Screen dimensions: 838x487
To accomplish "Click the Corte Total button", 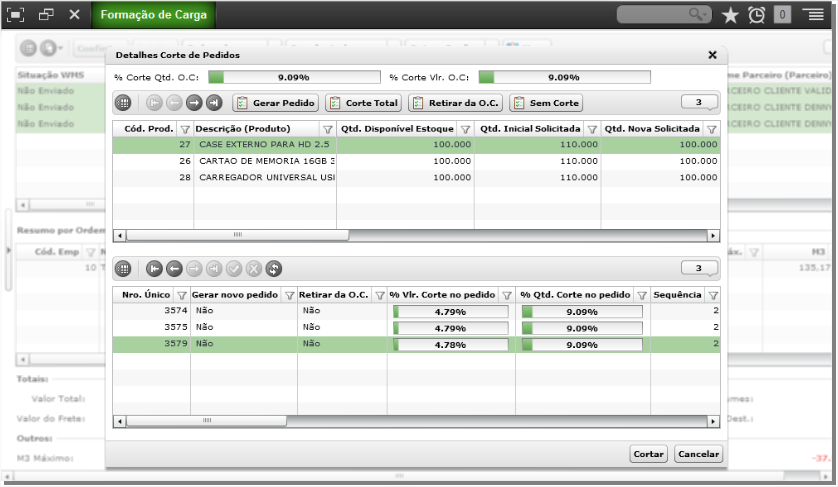I will 364,103.
